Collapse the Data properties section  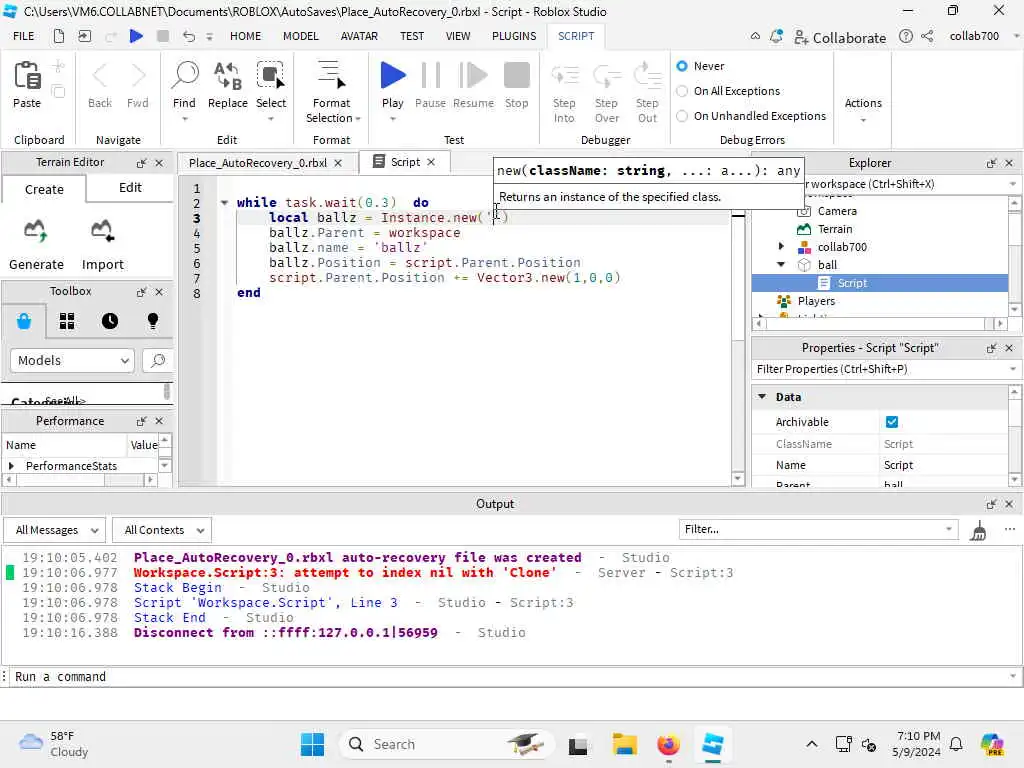click(761, 396)
